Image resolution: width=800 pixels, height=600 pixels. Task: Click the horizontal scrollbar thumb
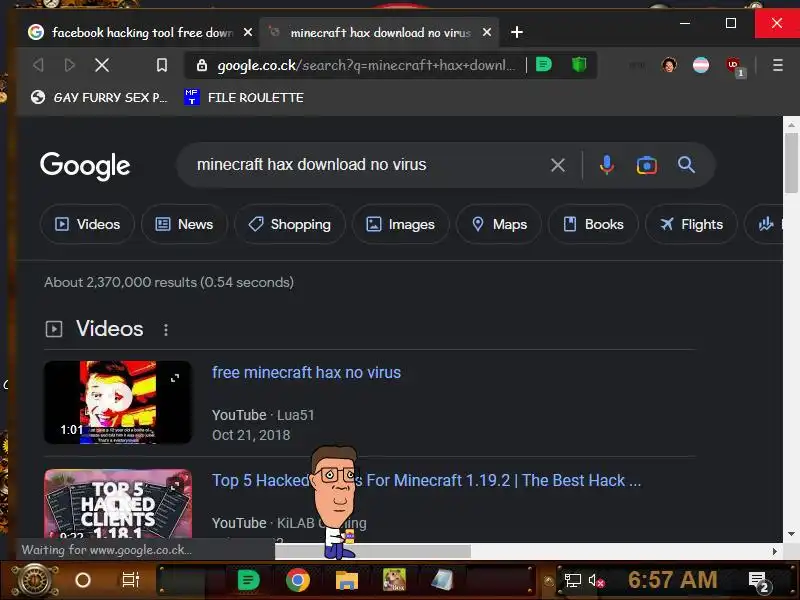pyautogui.click(x=372, y=551)
